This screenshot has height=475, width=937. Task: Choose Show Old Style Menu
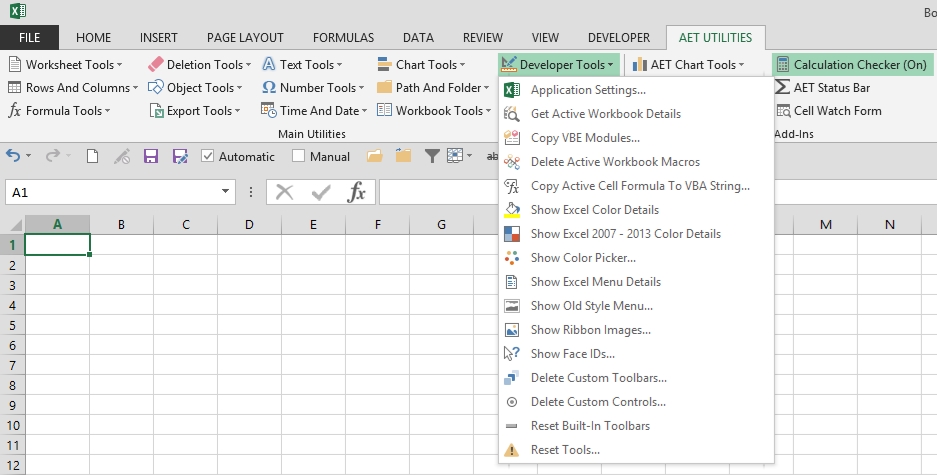pos(636,306)
